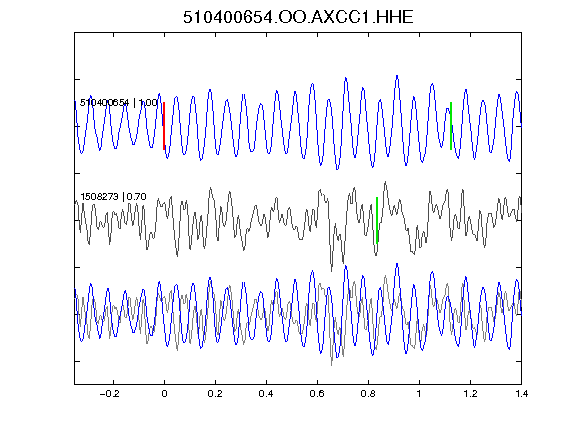This screenshot has height=432, width=576.
Task: Click the 0.2 x-axis tick label
Action: pyautogui.click(x=215, y=394)
